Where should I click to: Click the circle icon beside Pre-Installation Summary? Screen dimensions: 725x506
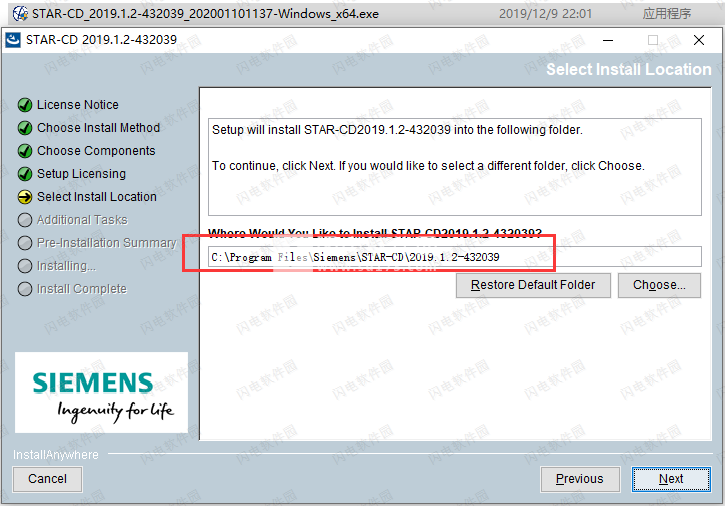pos(25,243)
